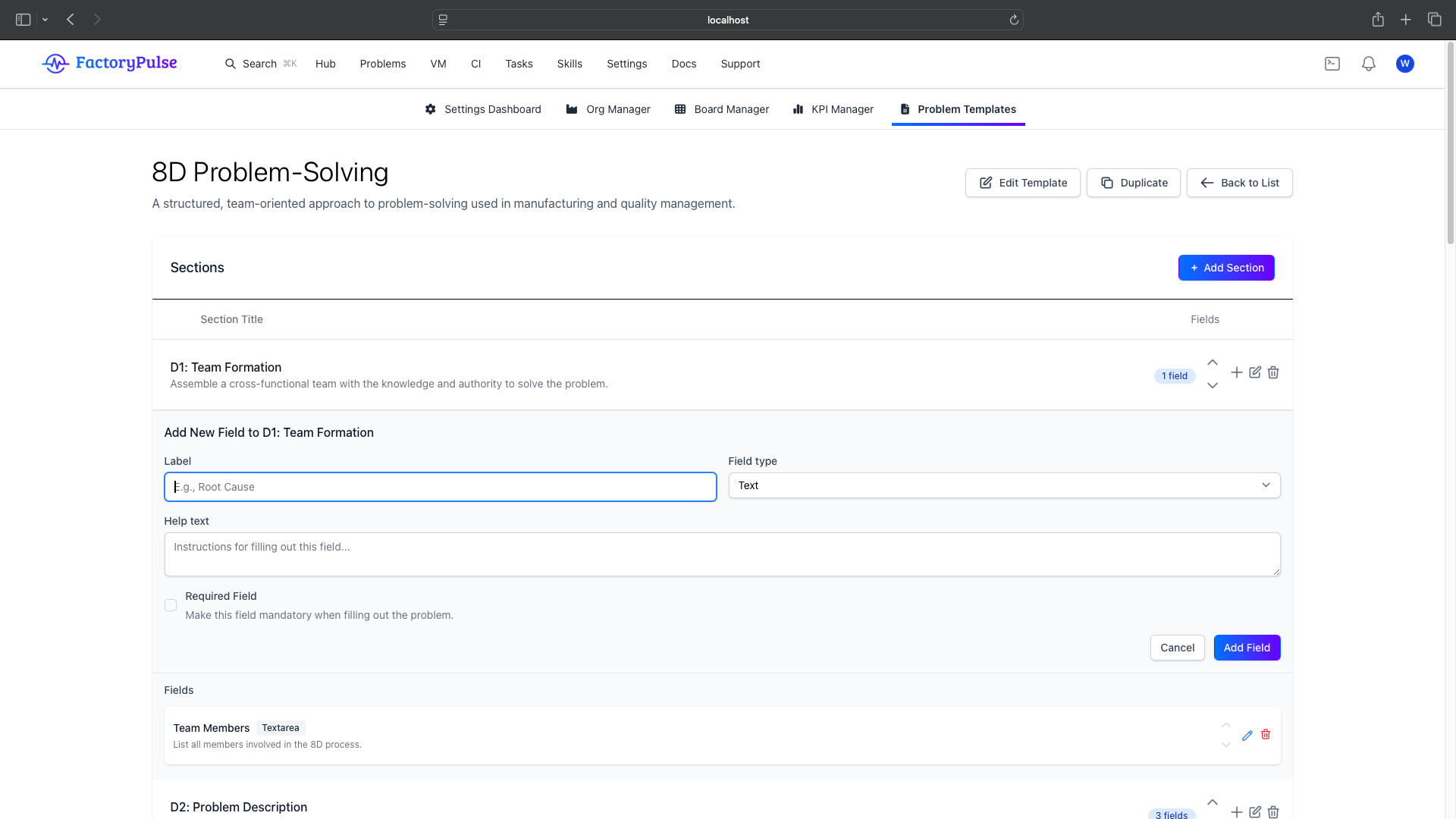Open the Skills menu item

(x=570, y=64)
